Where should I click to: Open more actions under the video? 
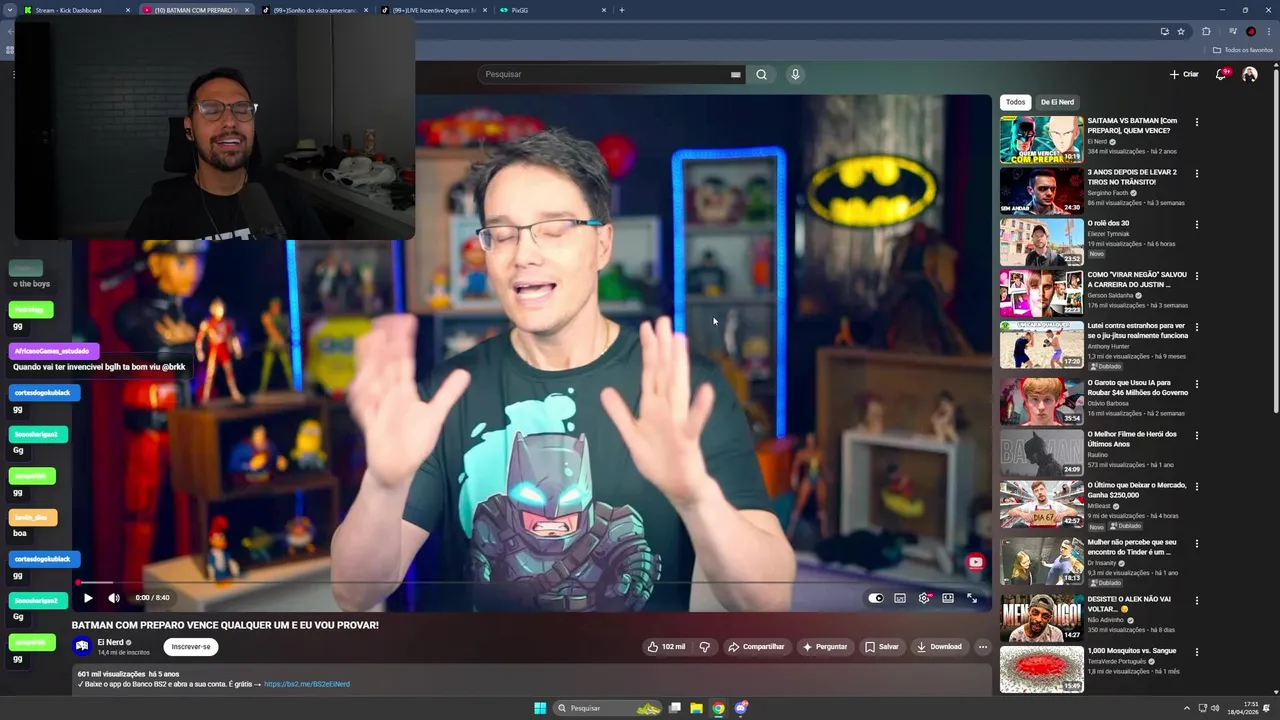[983, 647]
